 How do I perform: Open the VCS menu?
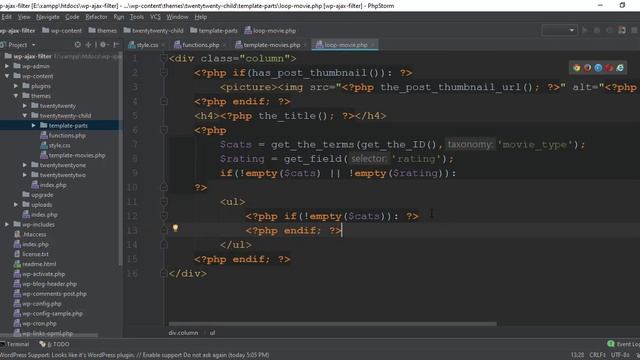click(155, 17)
